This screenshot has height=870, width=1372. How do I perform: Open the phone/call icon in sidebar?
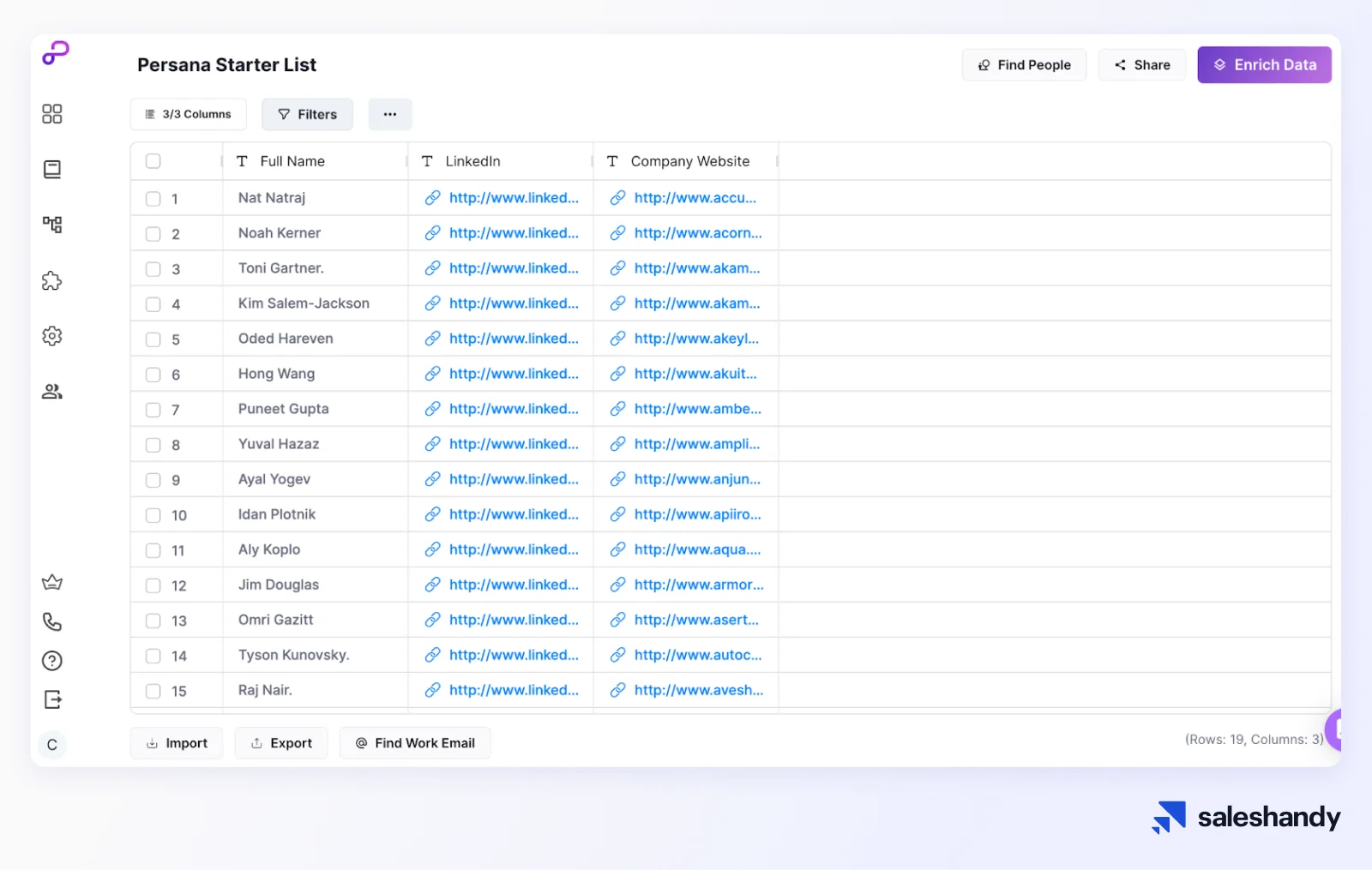tap(51, 621)
